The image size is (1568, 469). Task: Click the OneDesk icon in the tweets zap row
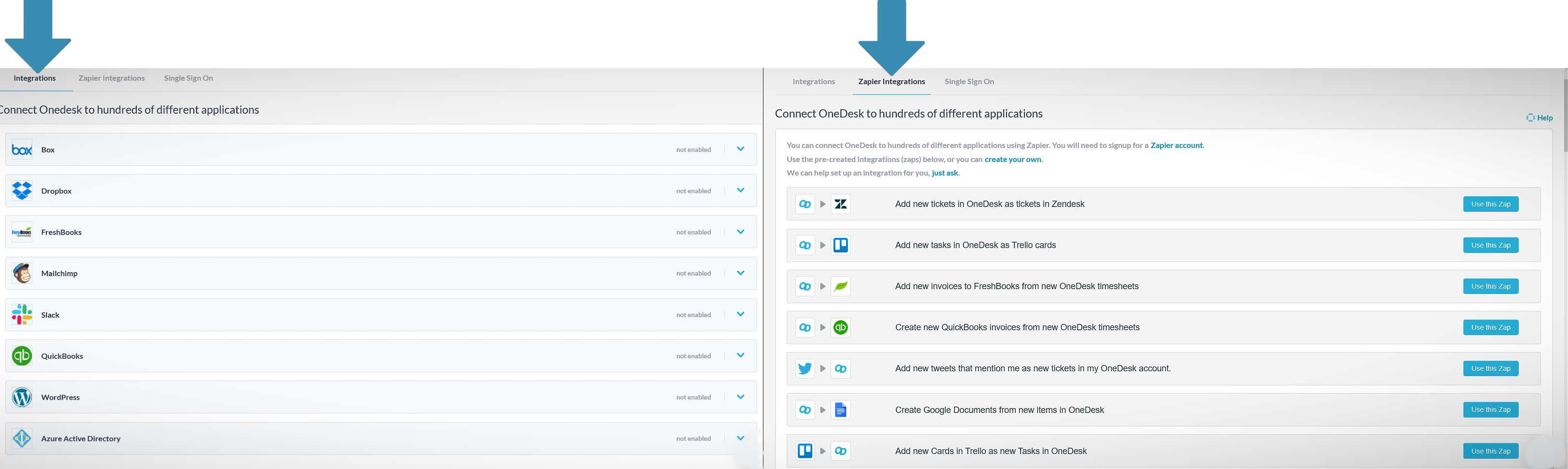(x=841, y=368)
